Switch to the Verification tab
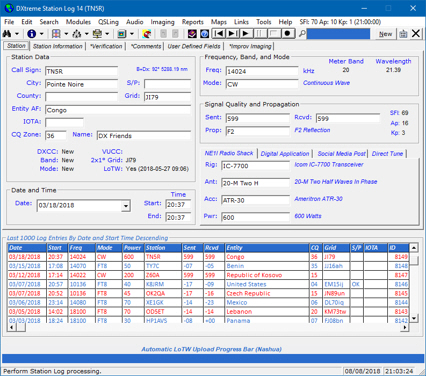The image size is (426, 376). click(106, 46)
